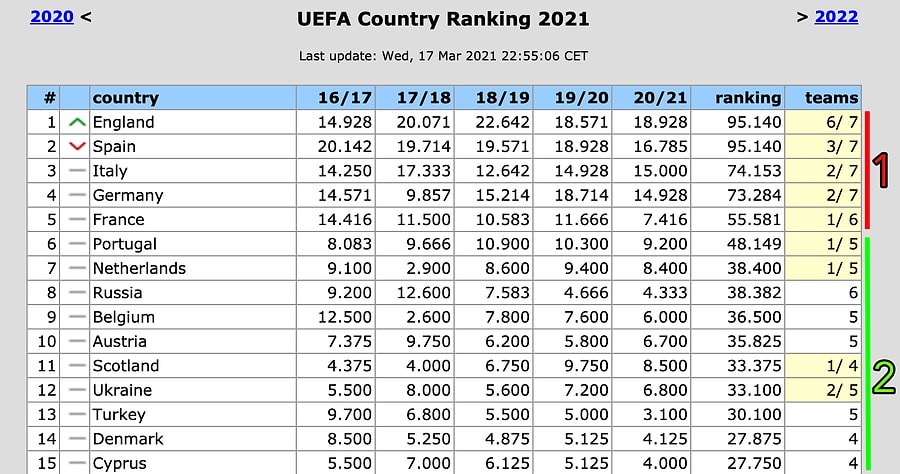Click the ranking column header
The width and height of the screenshot is (900, 474).
click(x=748, y=98)
